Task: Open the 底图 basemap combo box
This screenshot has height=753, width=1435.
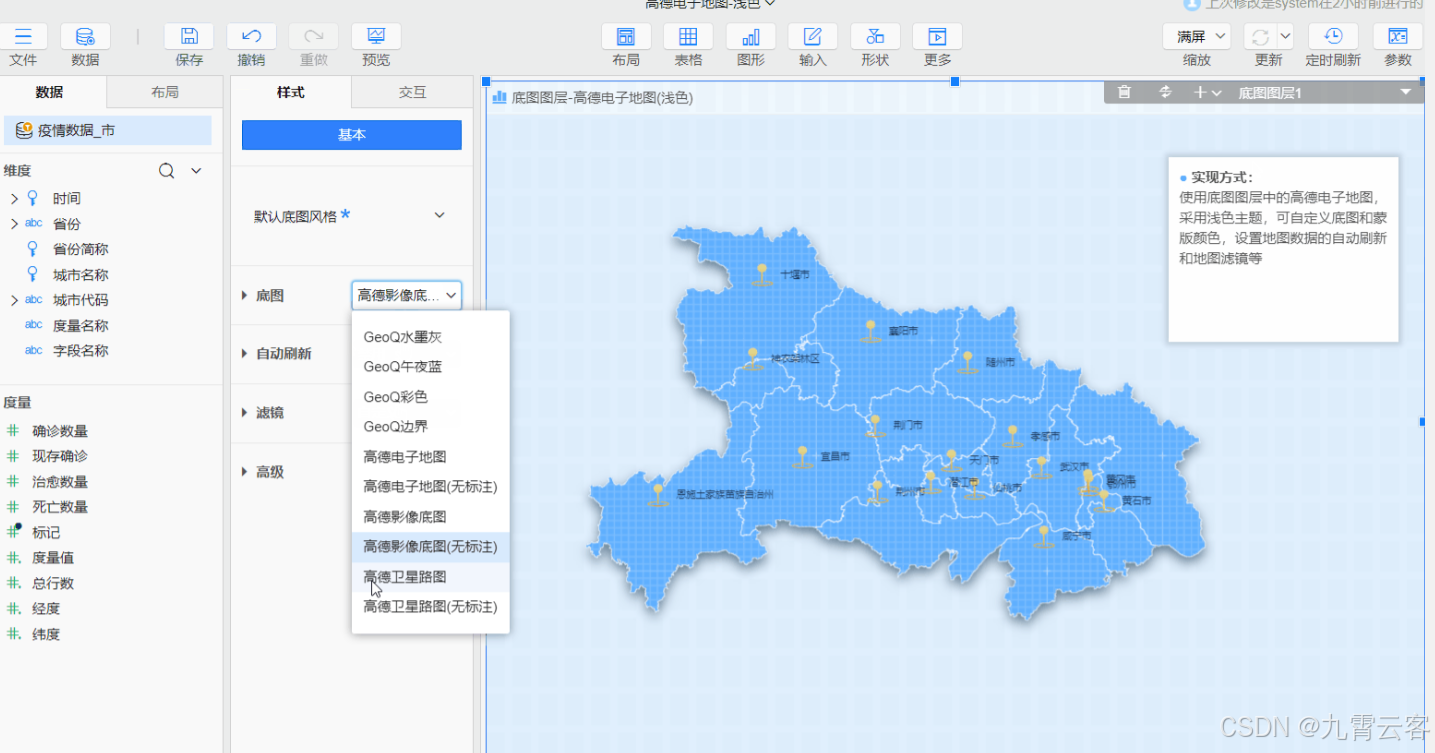Action: 406,295
